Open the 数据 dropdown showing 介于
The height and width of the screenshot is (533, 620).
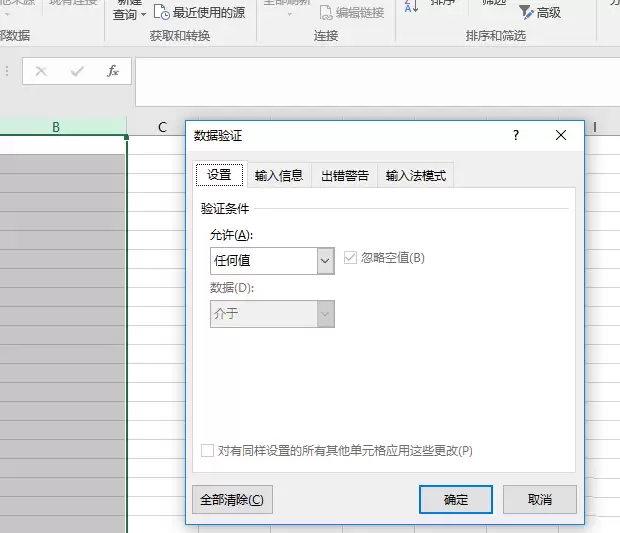(272, 314)
